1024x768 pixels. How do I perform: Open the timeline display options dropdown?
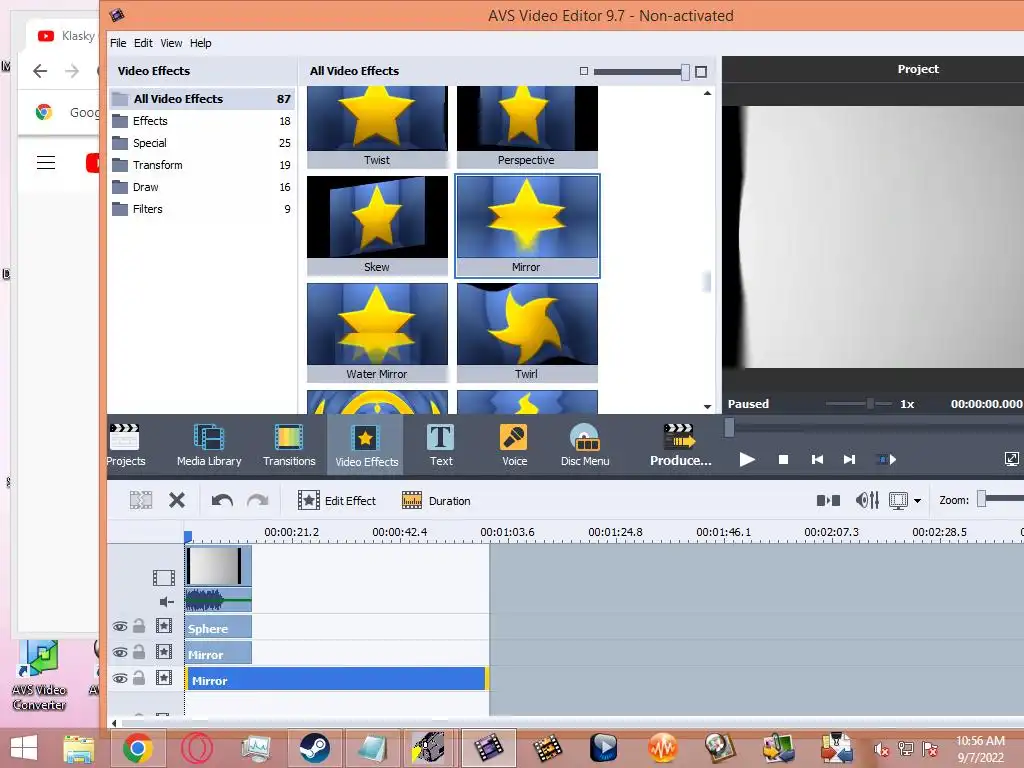pyautogui.click(x=918, y=501)
